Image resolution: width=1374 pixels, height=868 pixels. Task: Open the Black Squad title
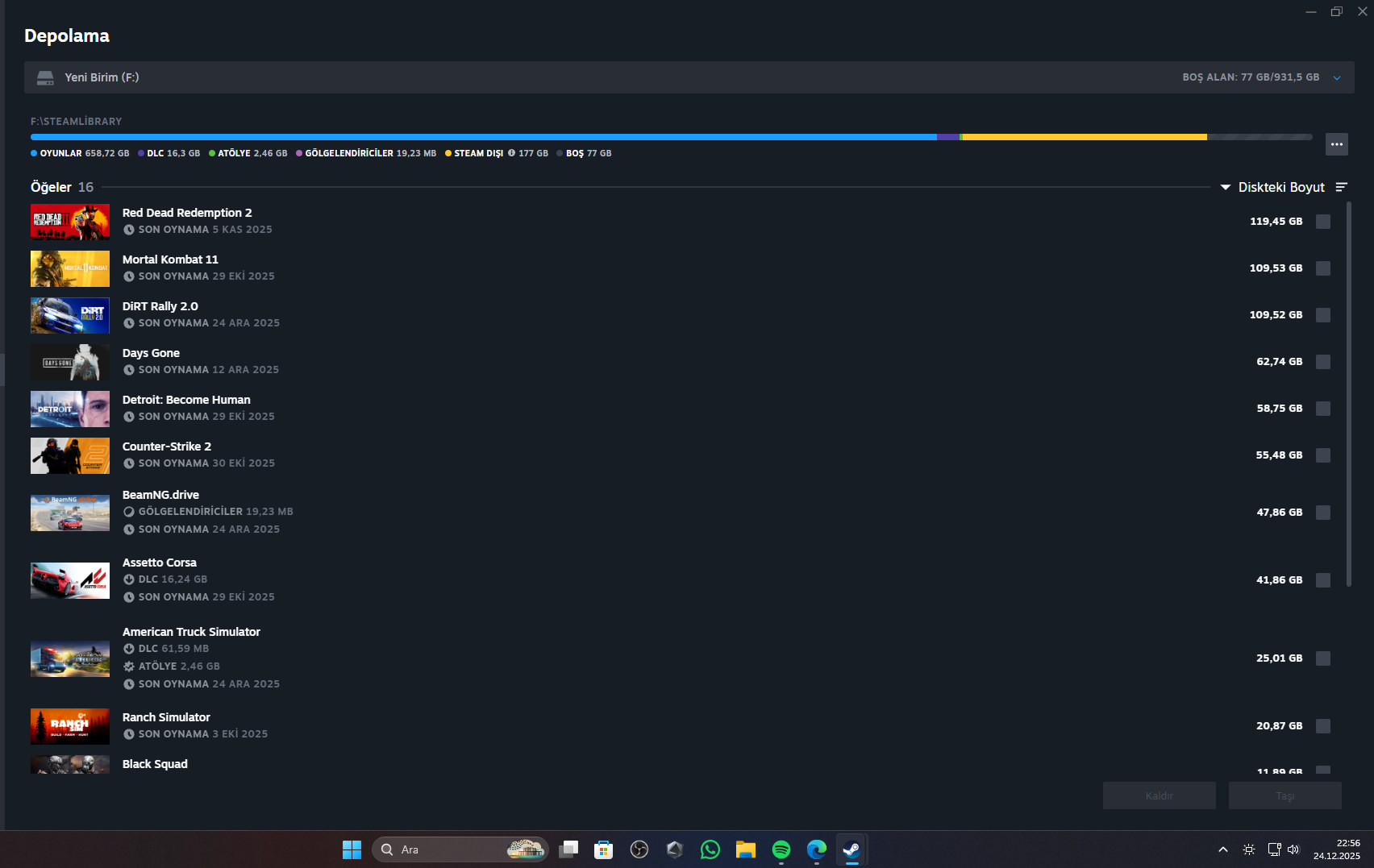(x=155, y=764)
